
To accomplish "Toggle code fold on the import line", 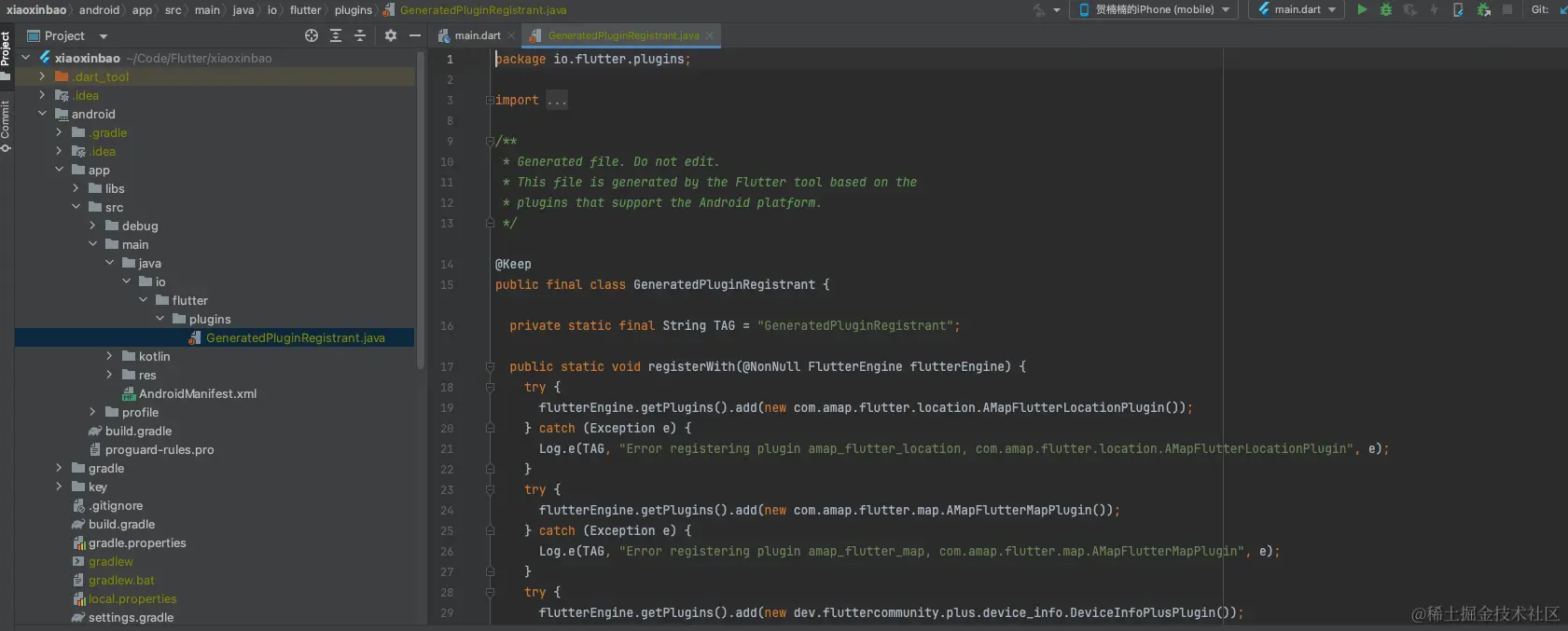I will point(490,100).
